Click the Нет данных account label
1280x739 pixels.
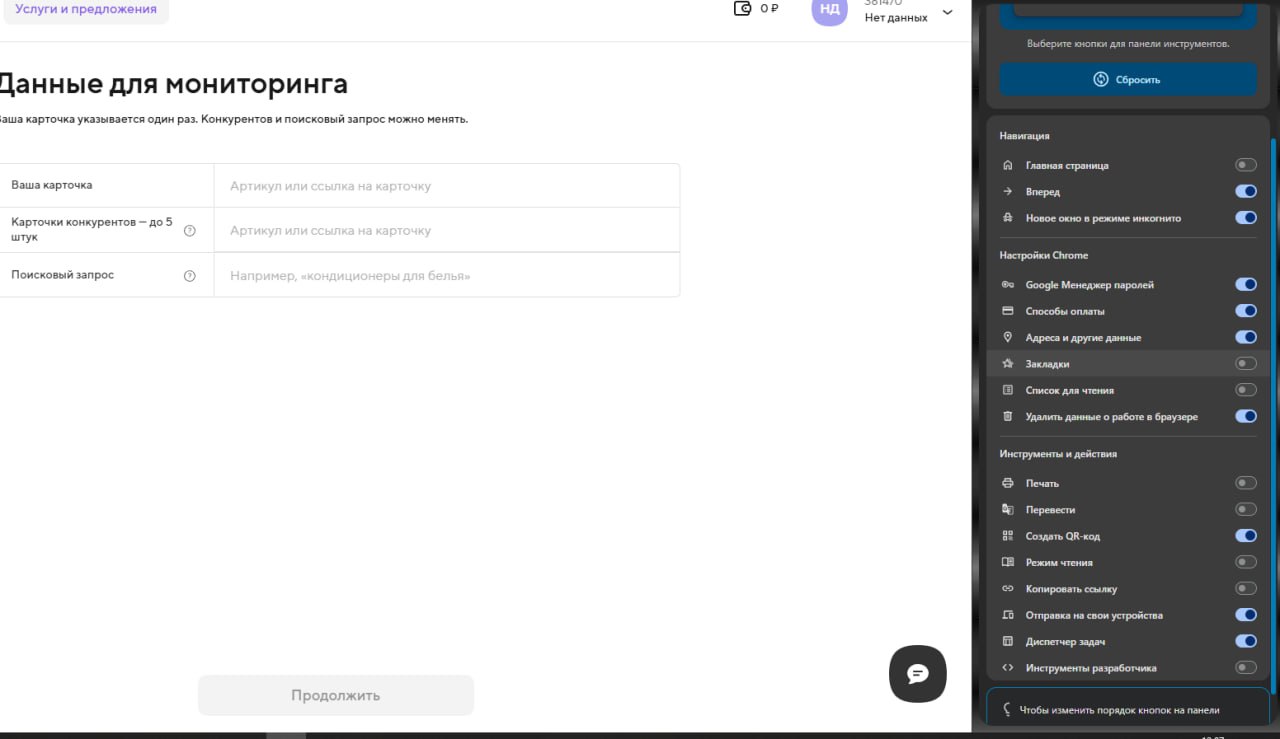point(896,17)
